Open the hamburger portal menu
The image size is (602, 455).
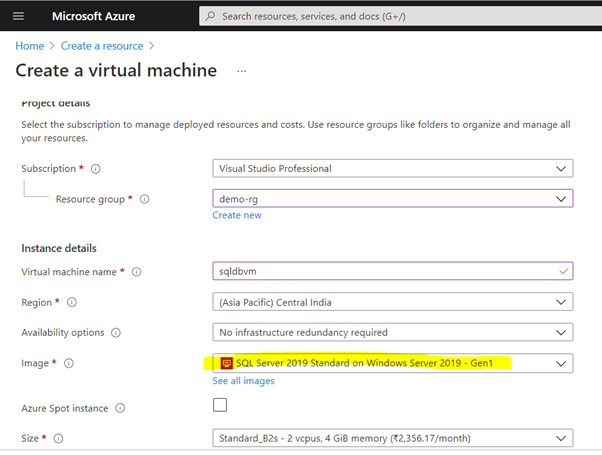coord(18,16)
